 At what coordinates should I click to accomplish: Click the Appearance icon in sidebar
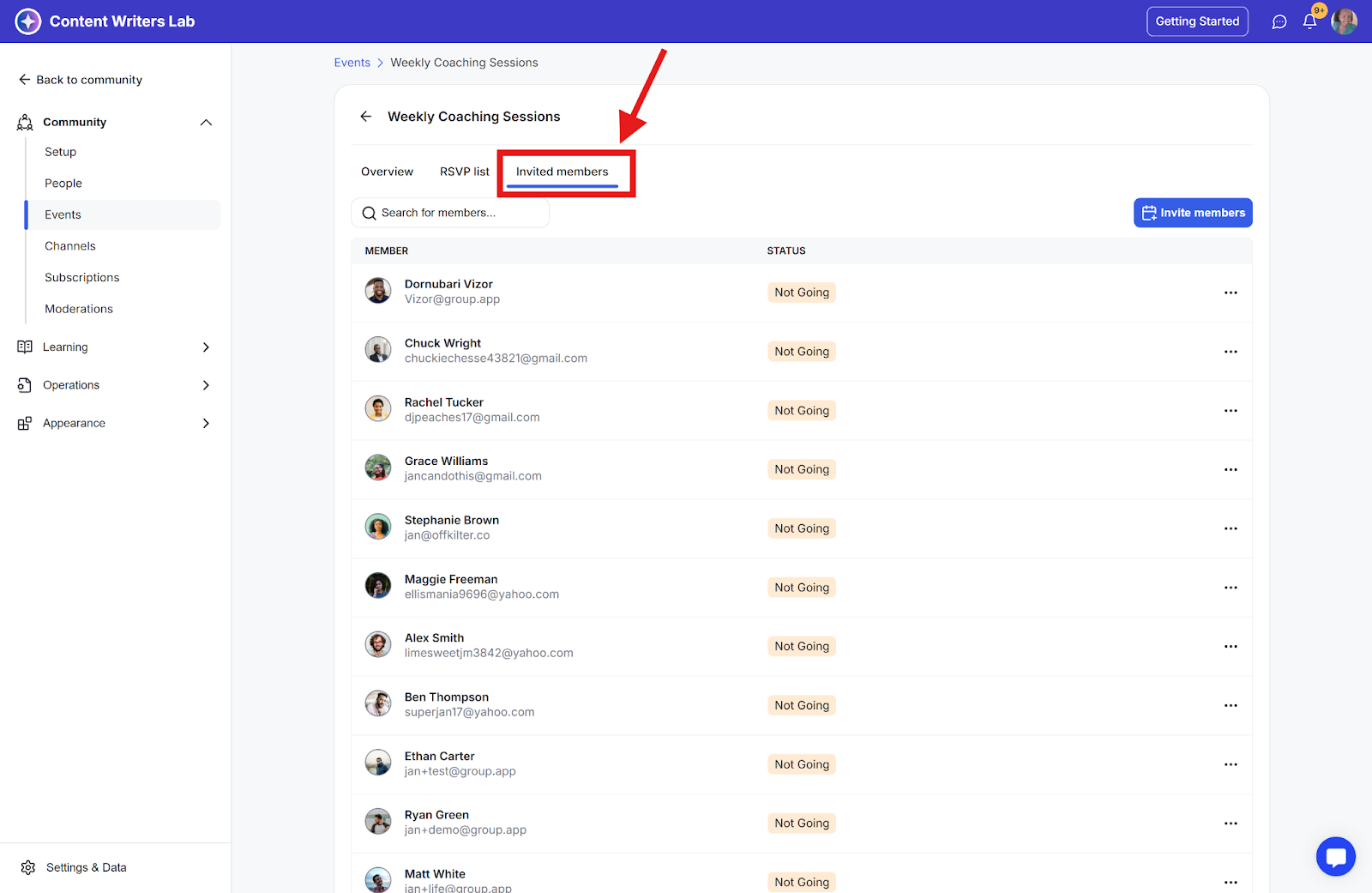(25, 423)
